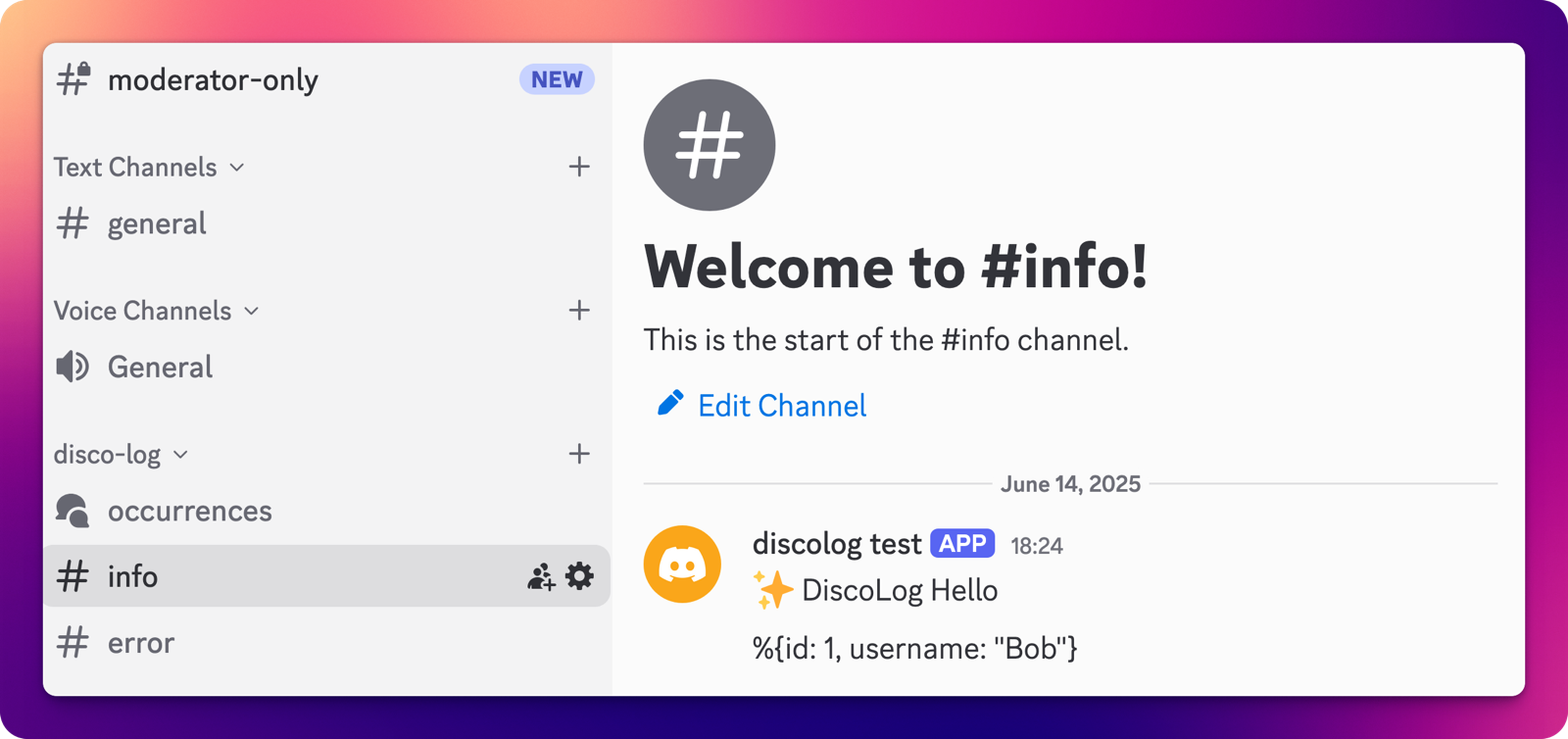Click the NEW badge on moderator-only

click(x=557, y=79)
